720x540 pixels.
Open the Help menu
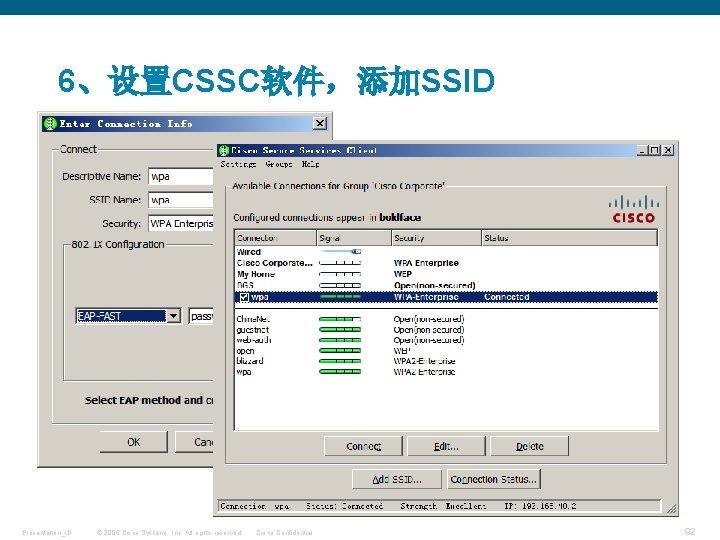click(x=310, y=164)
